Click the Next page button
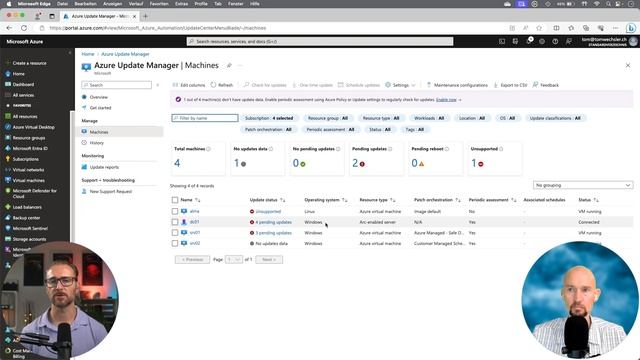 269,260
